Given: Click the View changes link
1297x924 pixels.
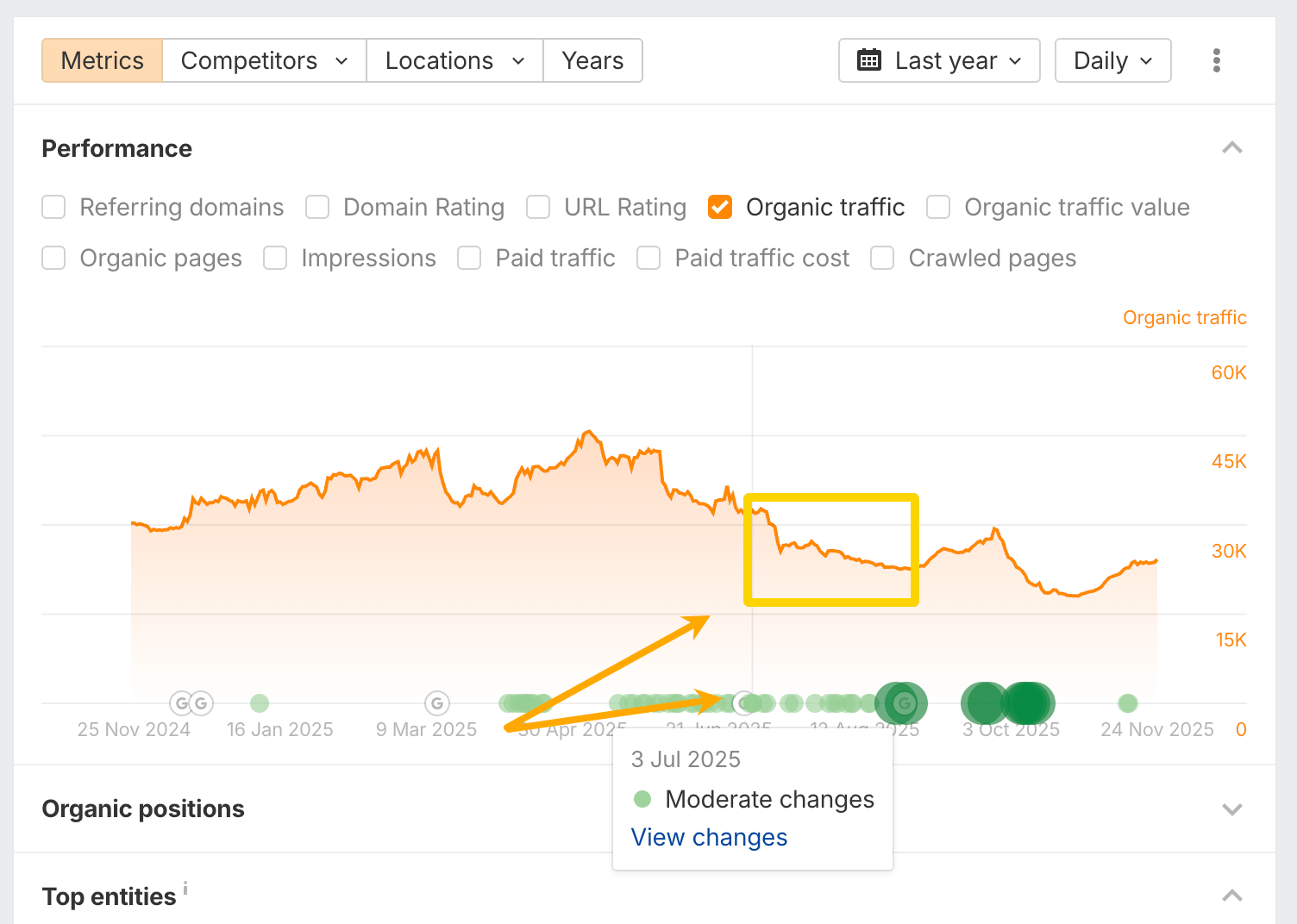Looking at the screenshot, I should point(709,837).
